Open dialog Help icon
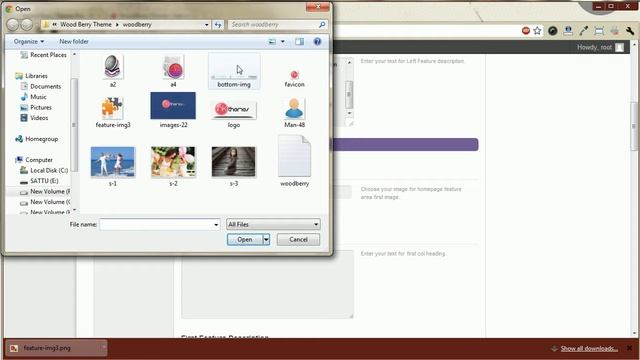This screenshot has width=640, height=360. coord(317,42)
